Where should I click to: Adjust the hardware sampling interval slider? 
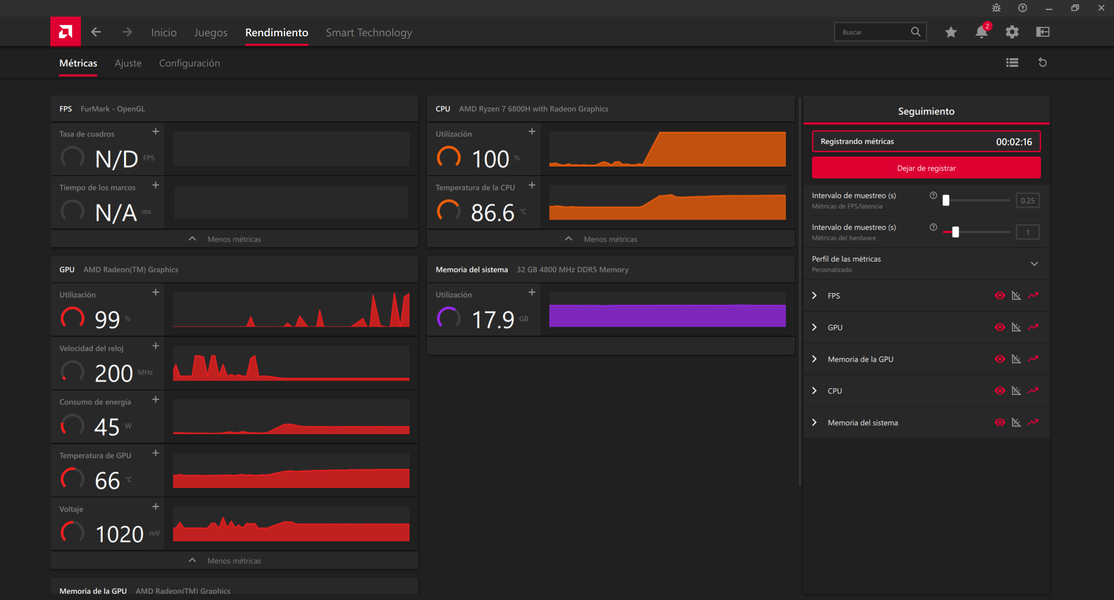[x=956, y=232]
